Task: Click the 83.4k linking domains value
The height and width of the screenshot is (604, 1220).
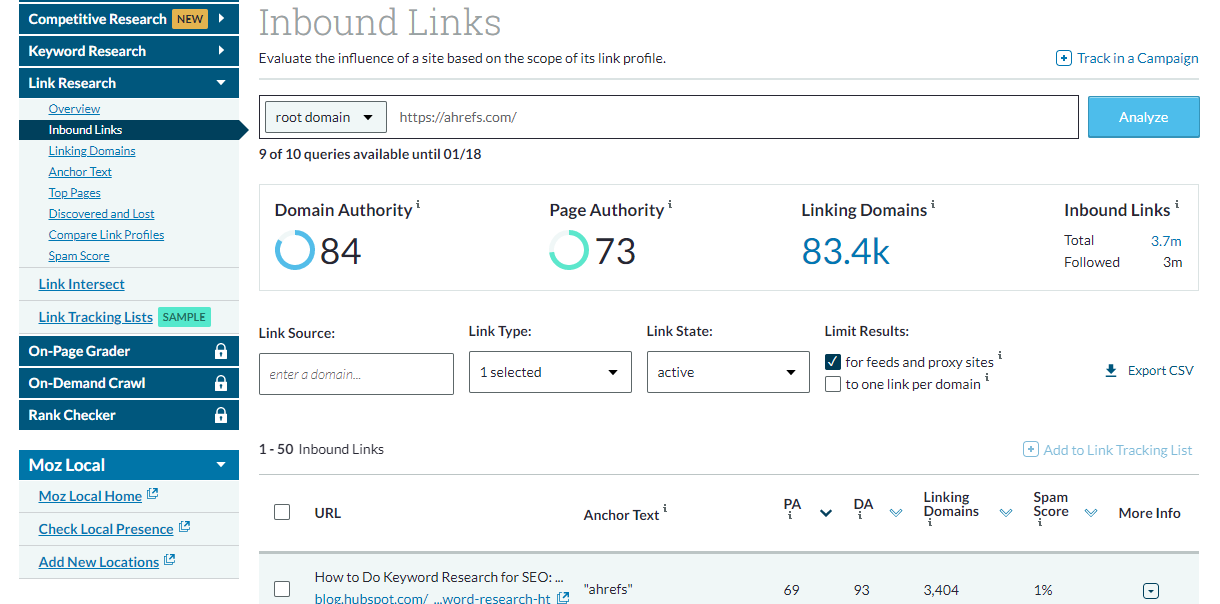Action: click(x=845, y=251)
